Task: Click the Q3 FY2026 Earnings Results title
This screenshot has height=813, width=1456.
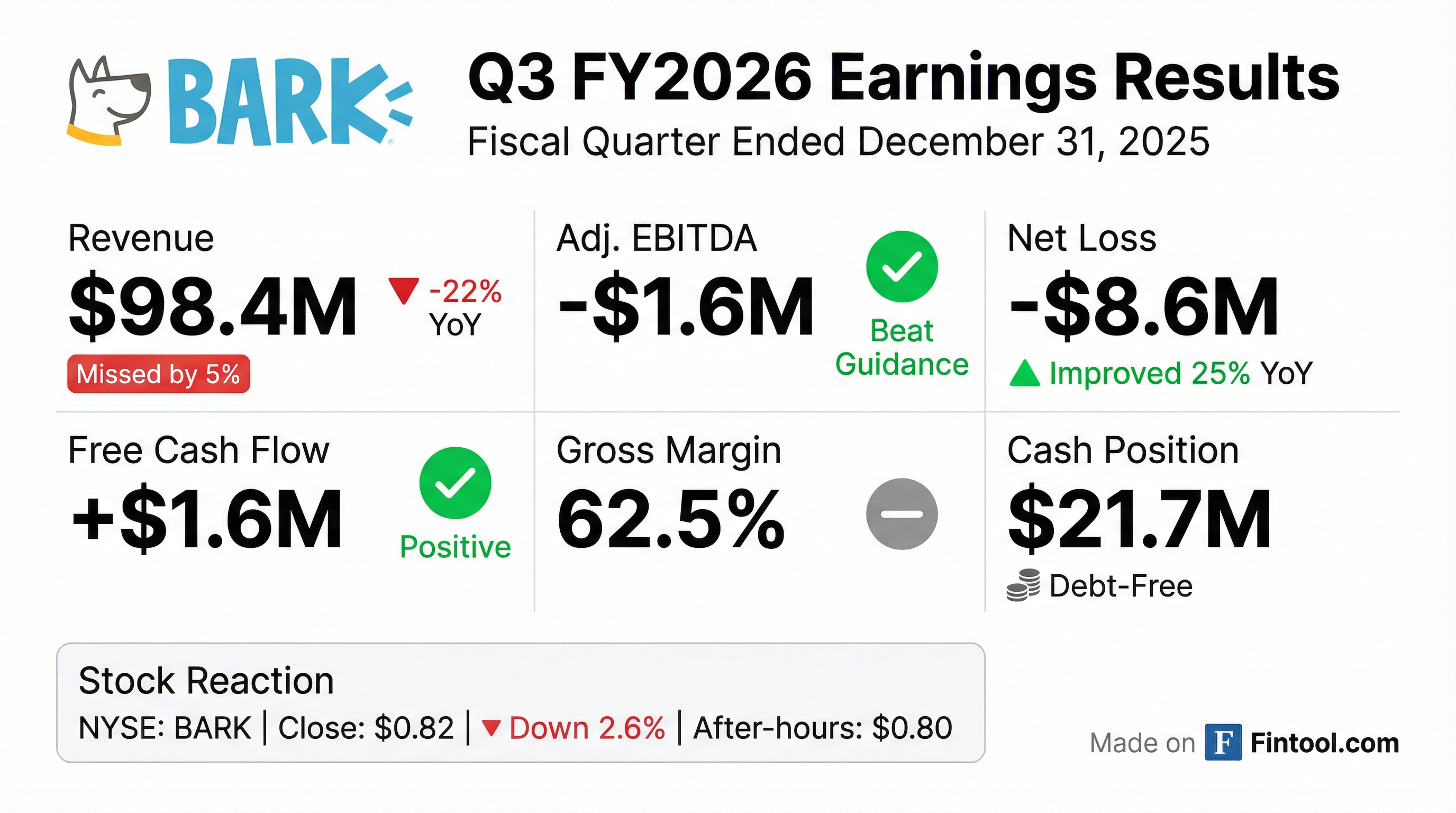Action: tap(903, 78)
